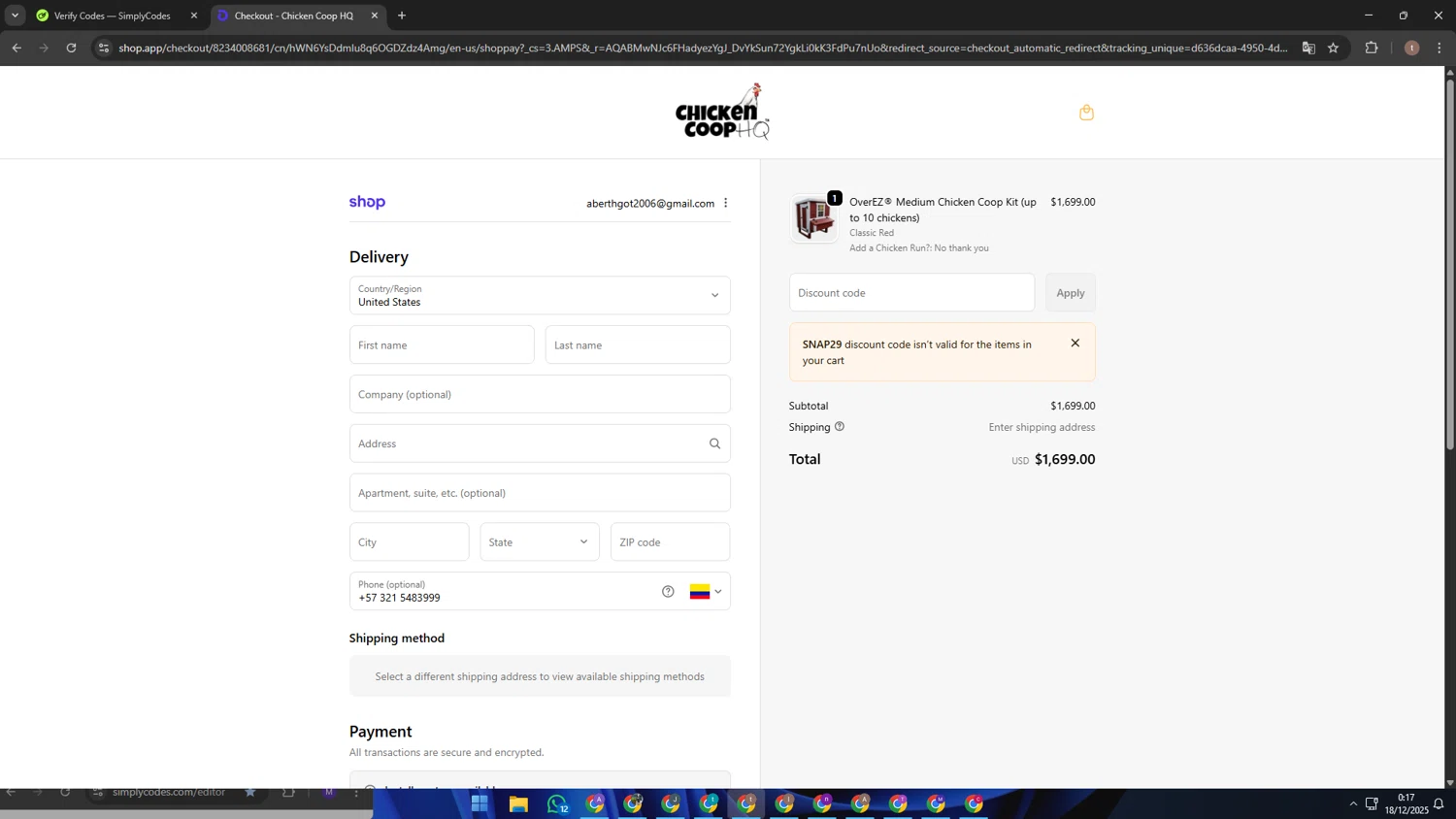Change the phone country flag selector
This screenshot has width=1456, height=819.
point(706,591)
